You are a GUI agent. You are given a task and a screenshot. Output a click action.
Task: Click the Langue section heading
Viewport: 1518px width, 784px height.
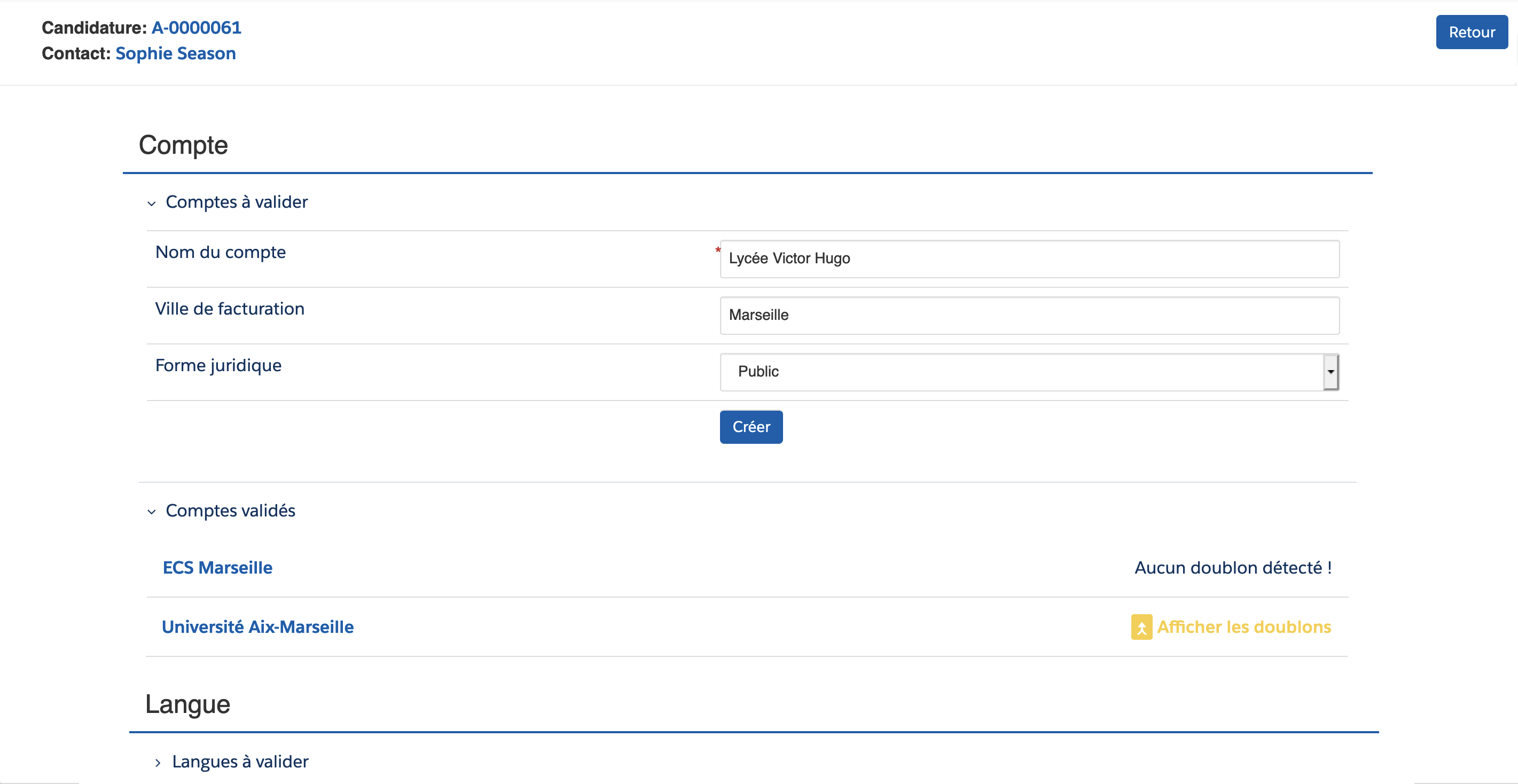[187, 704]
